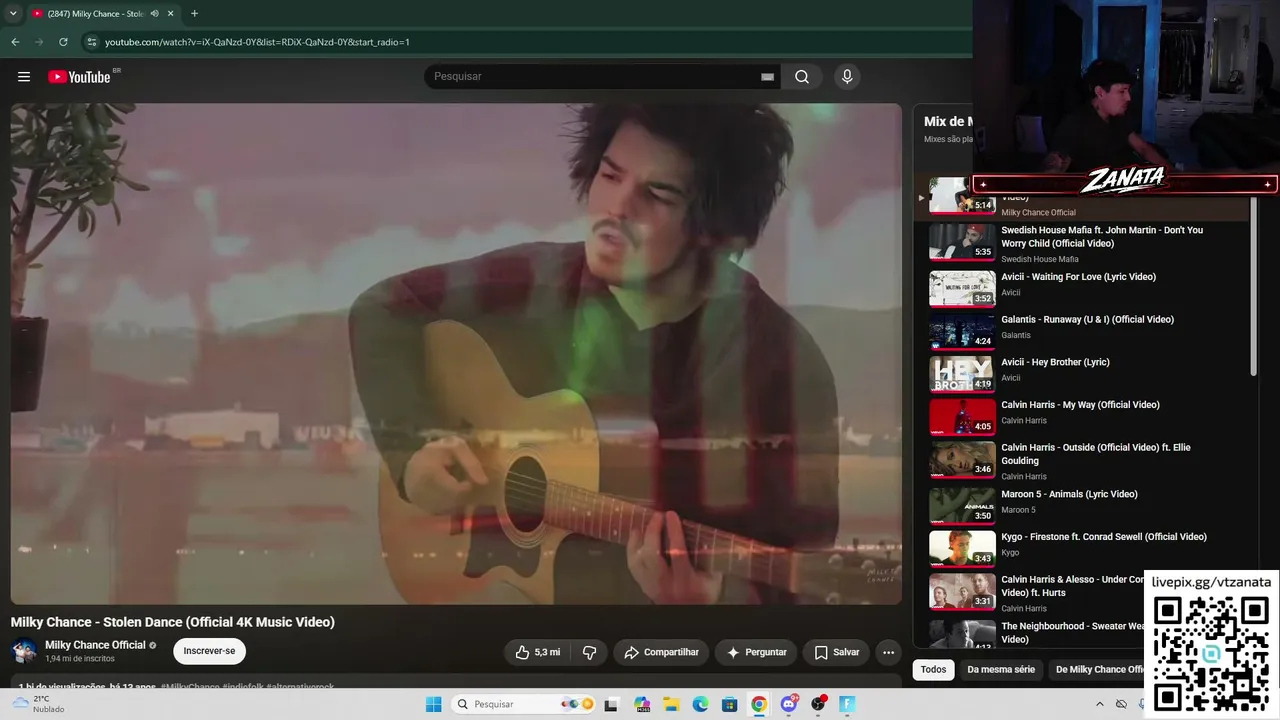Like the video with thumbs up

(x=538, y=652)
